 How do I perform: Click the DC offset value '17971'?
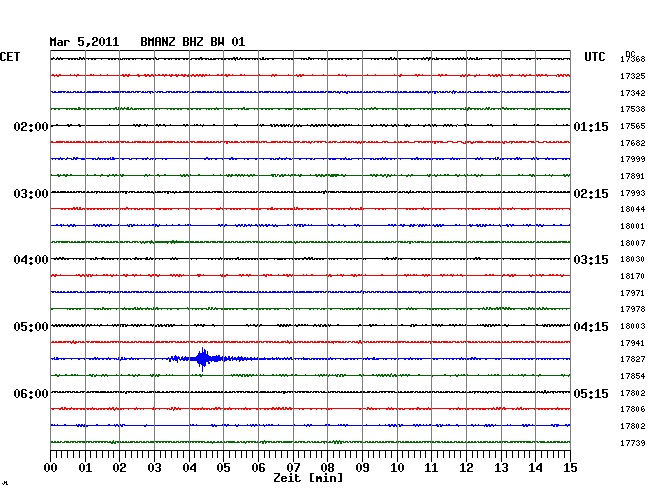(633, 293)
